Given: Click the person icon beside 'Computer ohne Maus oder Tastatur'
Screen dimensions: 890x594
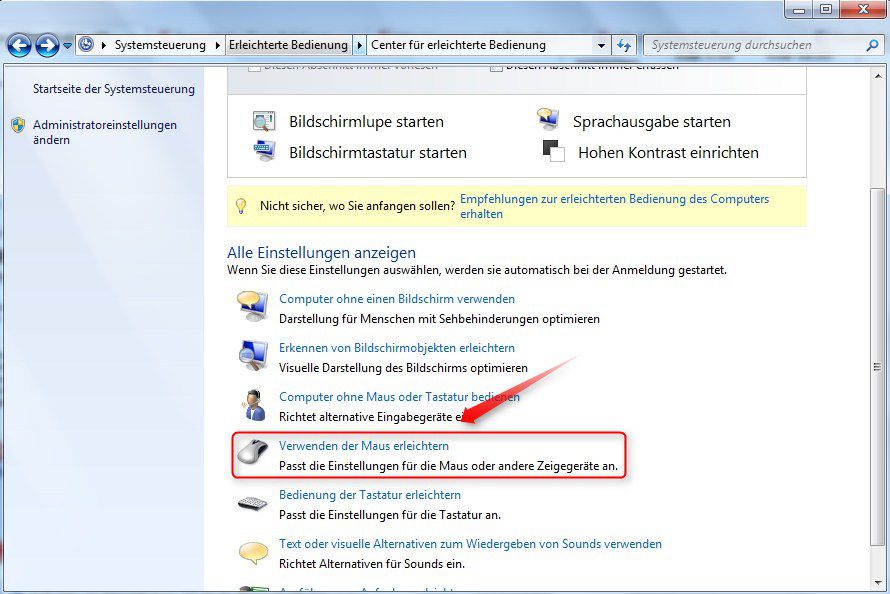Looking at the screenshot, I should pyautogui.click(x=253, y=404).
